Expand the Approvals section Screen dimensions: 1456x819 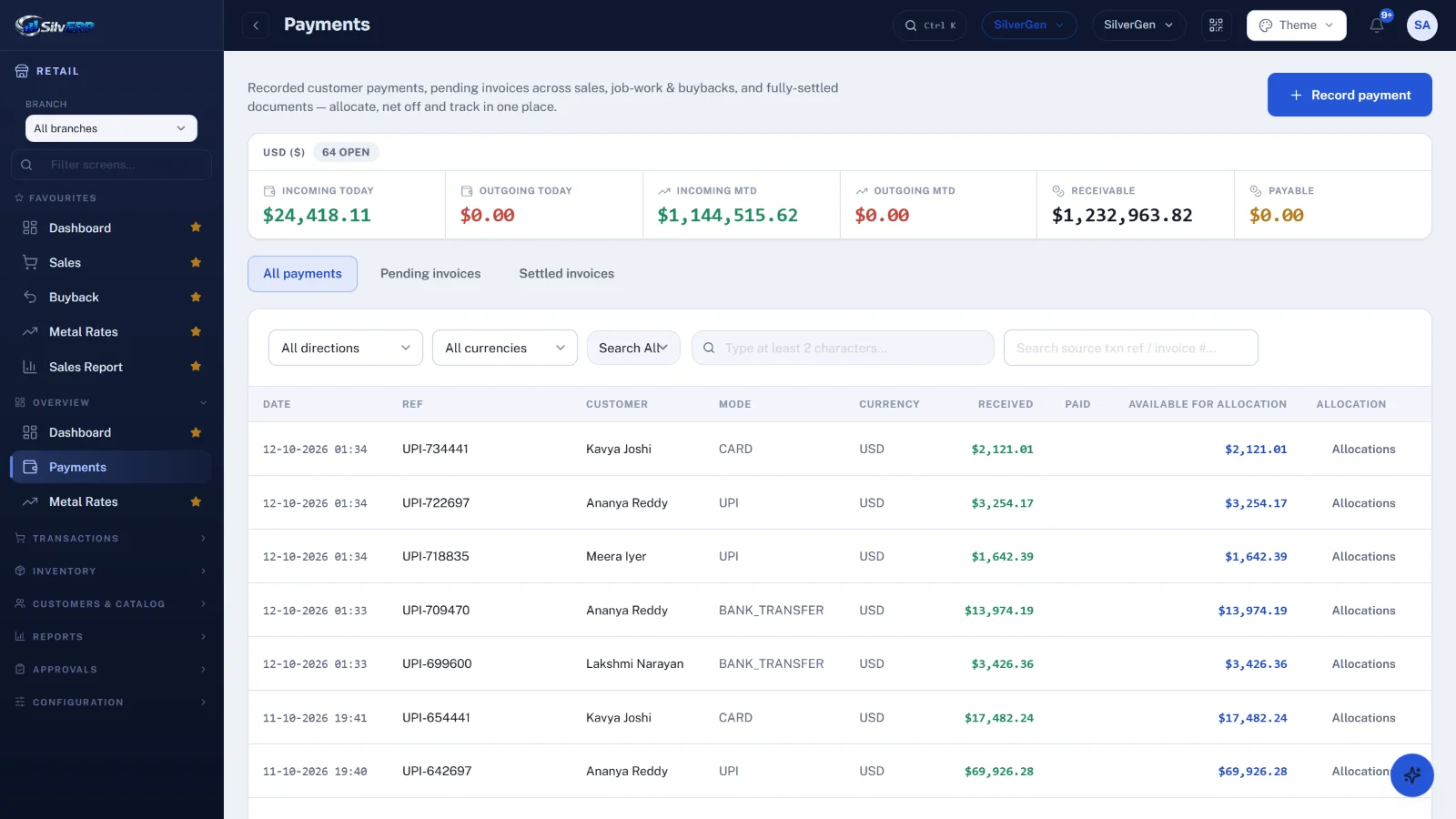(111, 670)
